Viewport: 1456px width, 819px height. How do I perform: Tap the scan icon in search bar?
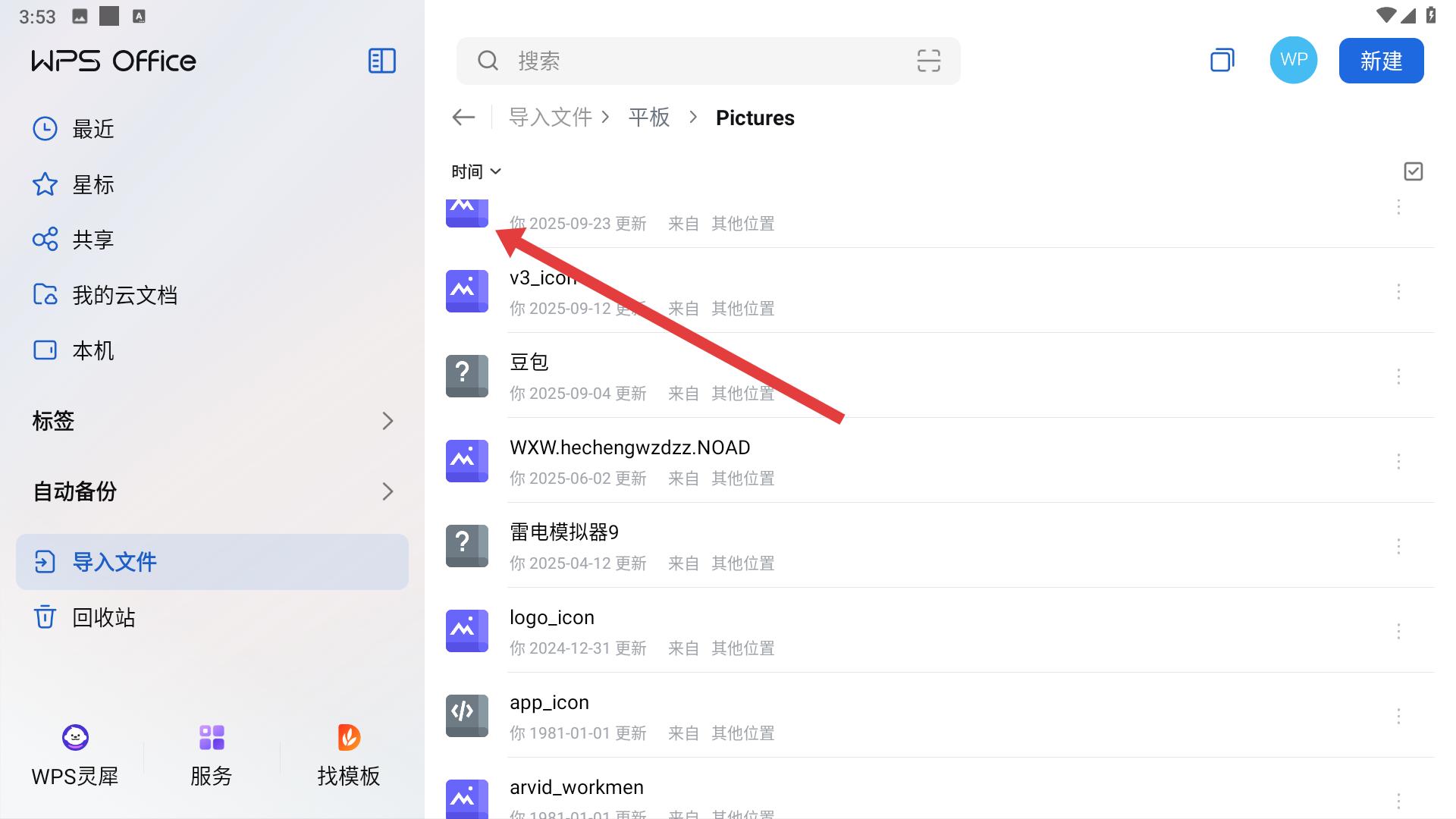coord(928,61)
